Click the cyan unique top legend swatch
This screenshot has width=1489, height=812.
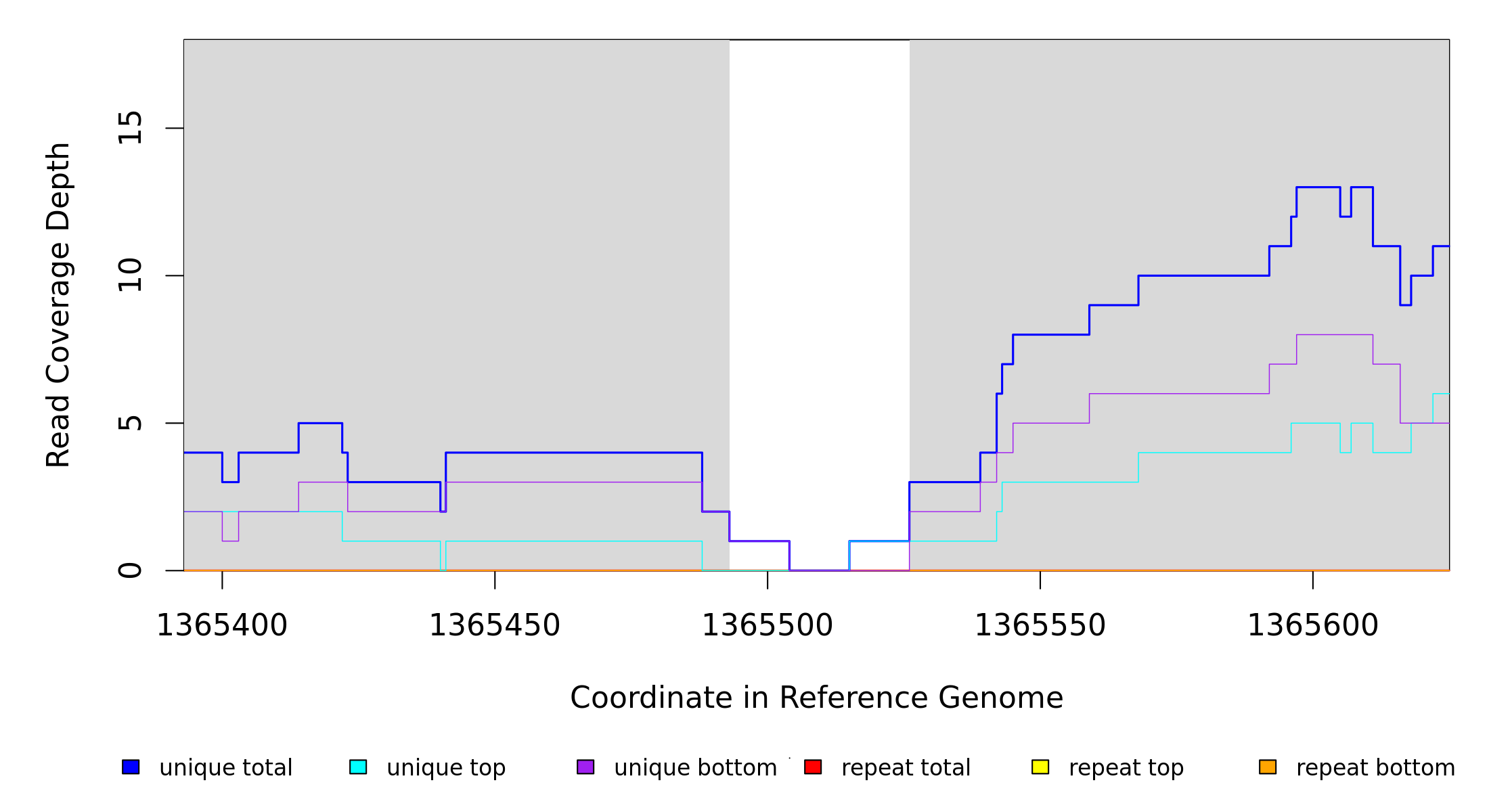358,767
